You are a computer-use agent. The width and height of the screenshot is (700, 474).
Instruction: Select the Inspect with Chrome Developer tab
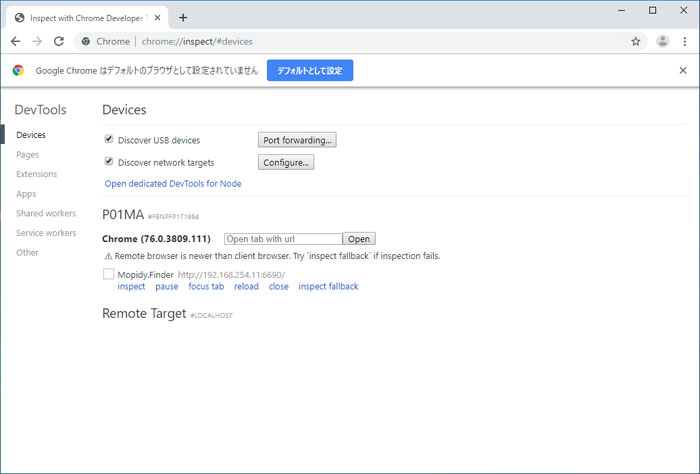[87, 18]
